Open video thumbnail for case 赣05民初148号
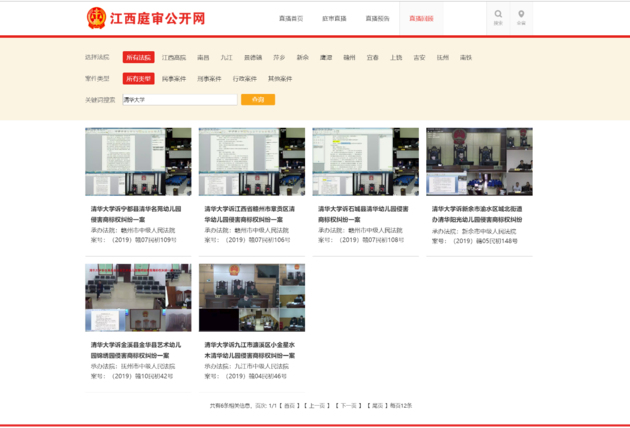Viewport: 630px width, 428px height. [x=479, y=162]
